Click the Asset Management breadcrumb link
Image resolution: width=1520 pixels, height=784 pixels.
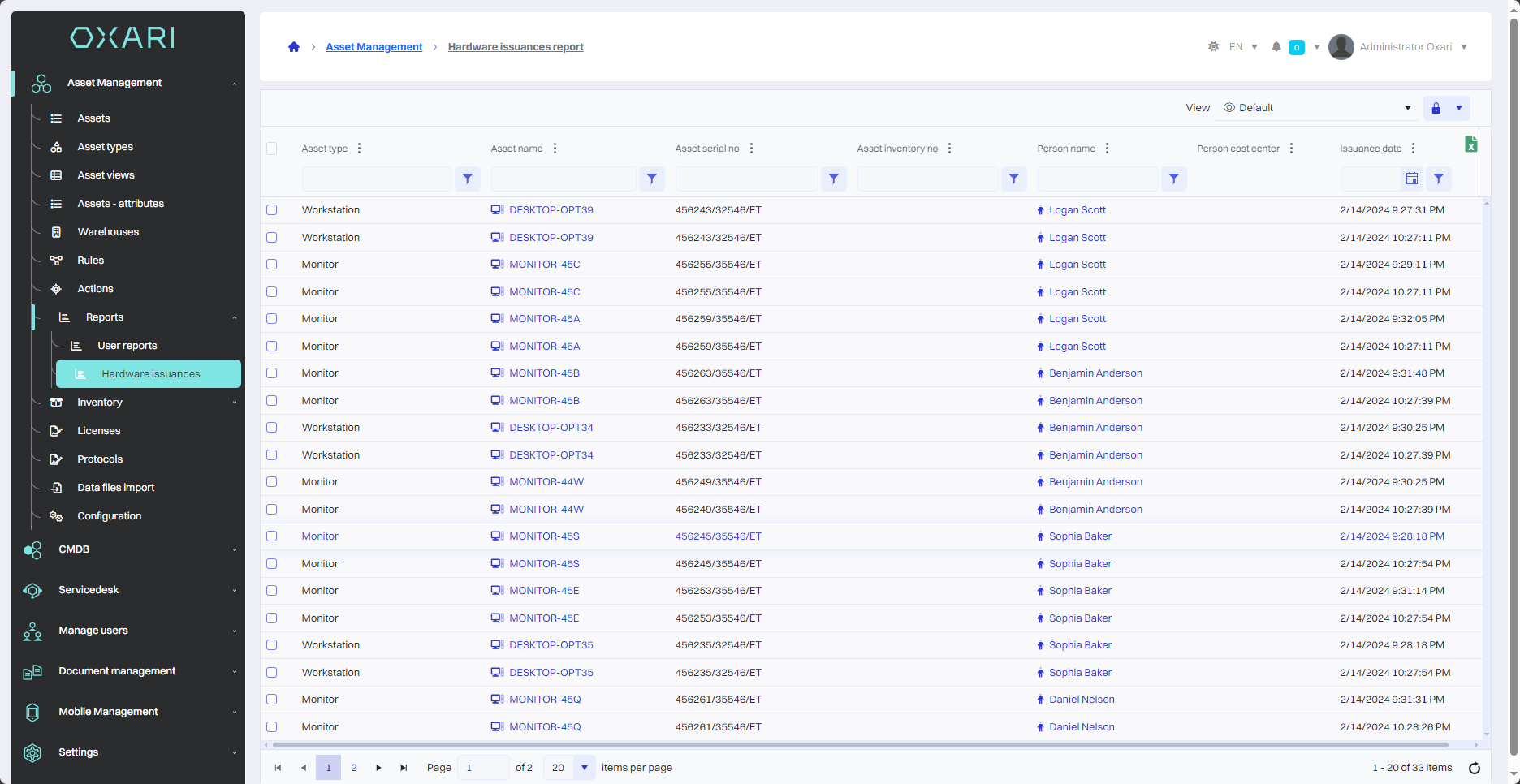374,47
